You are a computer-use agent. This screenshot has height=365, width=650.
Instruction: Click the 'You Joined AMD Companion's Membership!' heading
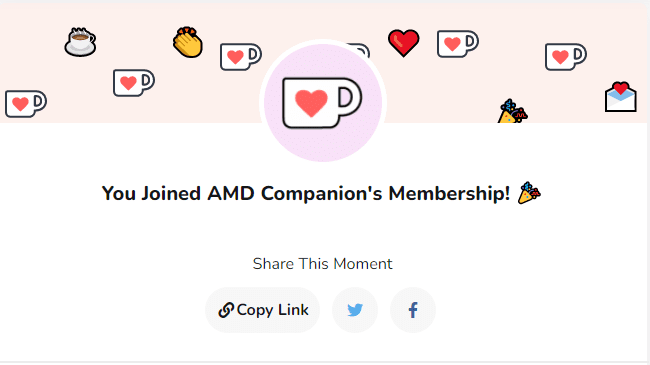(x=306, y=193)
